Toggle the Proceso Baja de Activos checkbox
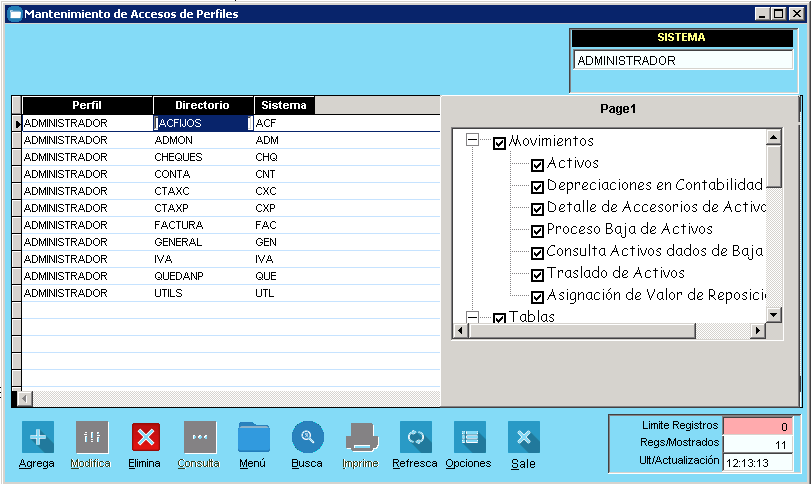The image size is (811, 484). click(537, 231)
